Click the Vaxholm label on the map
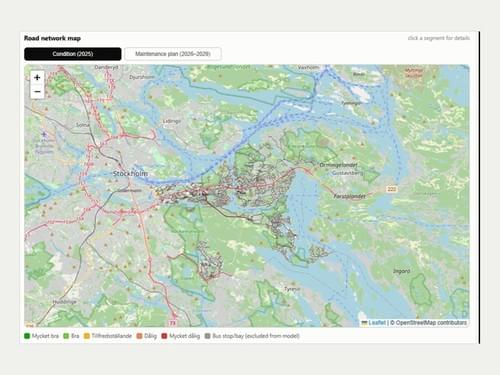500x375 pixels. pos(308,67)
